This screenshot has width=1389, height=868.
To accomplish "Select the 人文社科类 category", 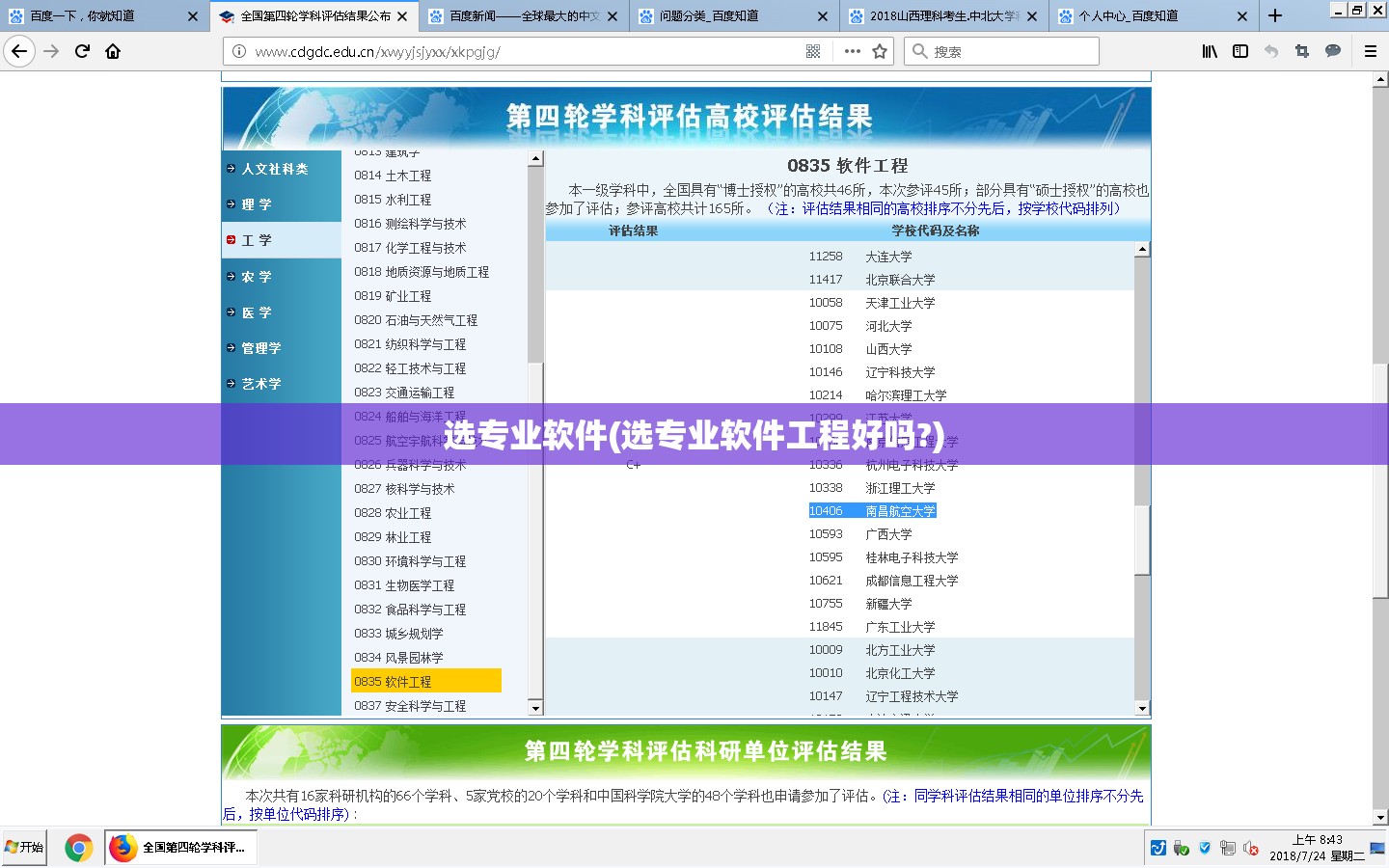I will pos(274,169).
